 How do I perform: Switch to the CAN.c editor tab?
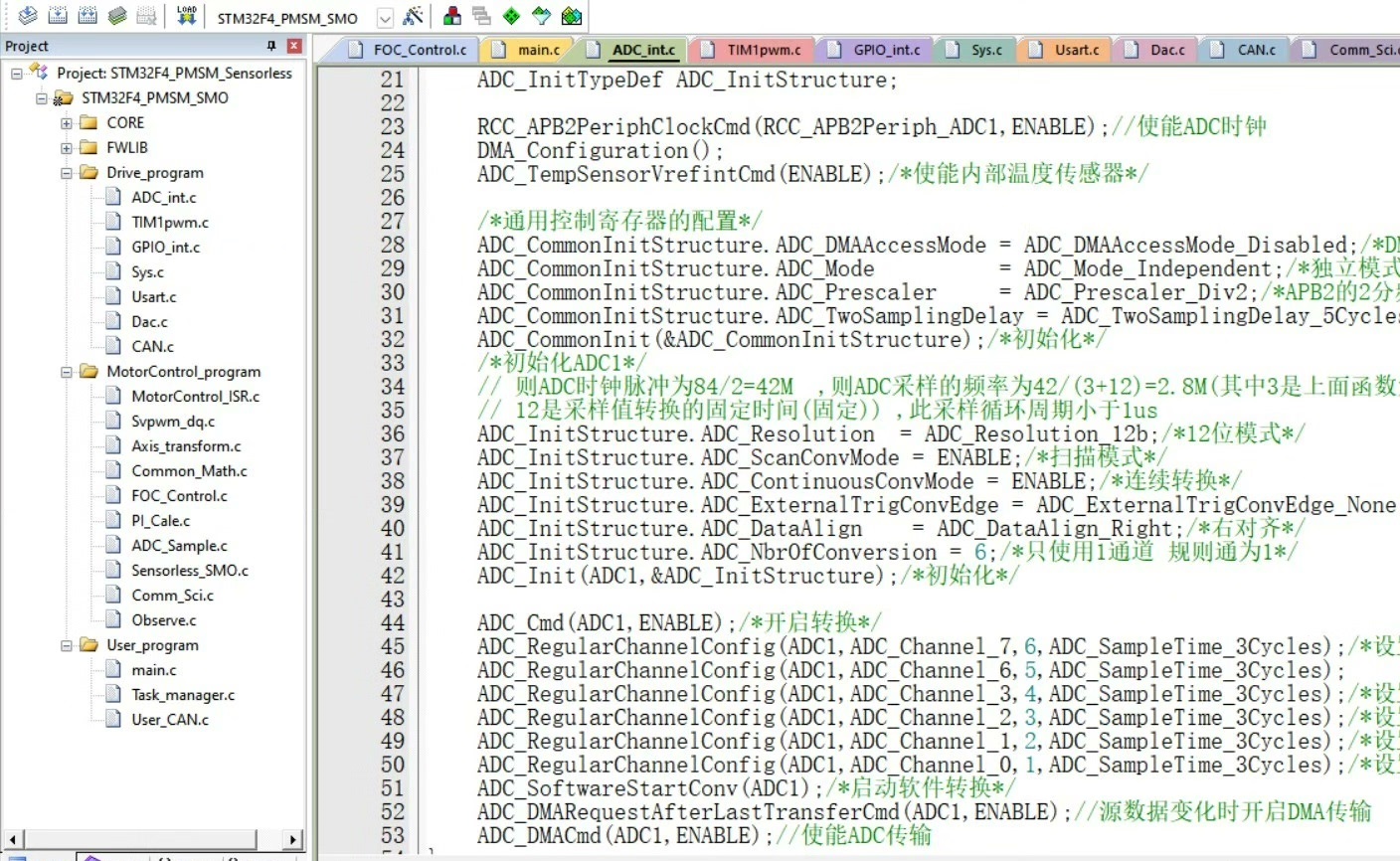[x=1245, y=50]
